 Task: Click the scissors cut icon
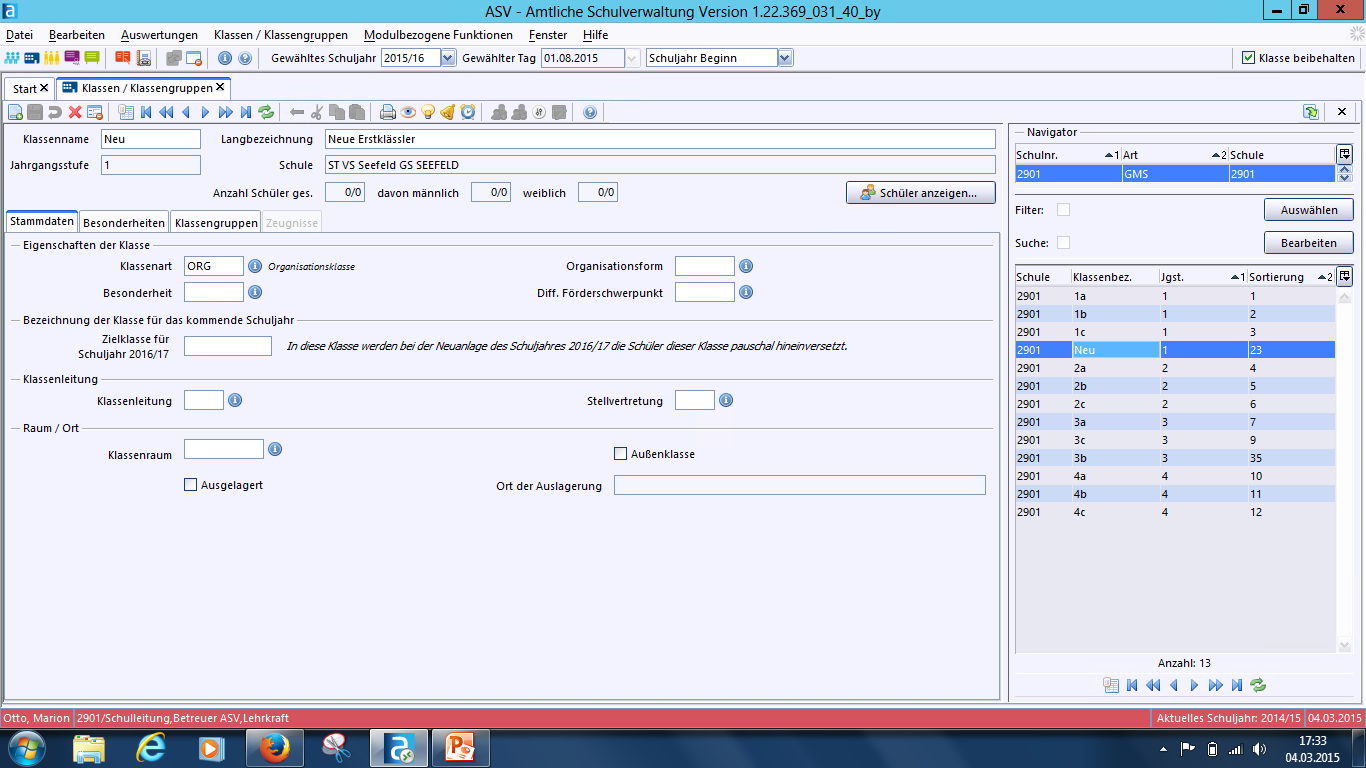click(x=317, y=112)
